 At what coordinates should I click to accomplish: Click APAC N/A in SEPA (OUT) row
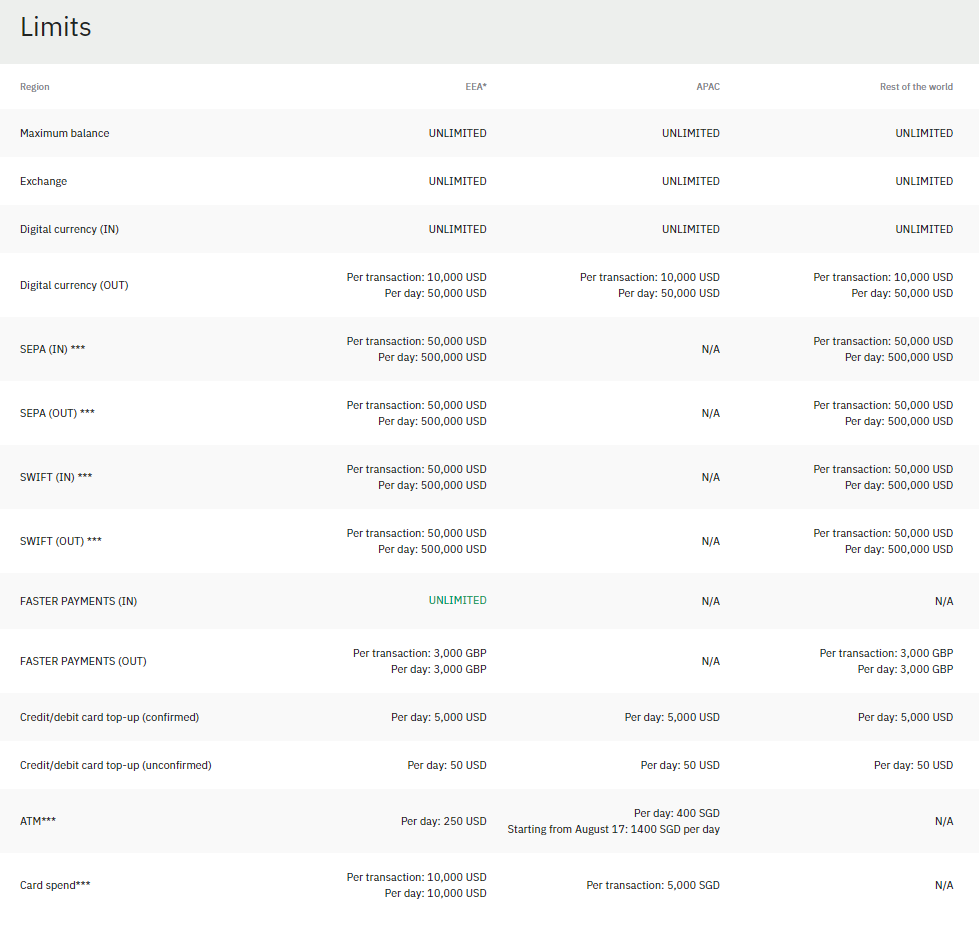[711, 413]
